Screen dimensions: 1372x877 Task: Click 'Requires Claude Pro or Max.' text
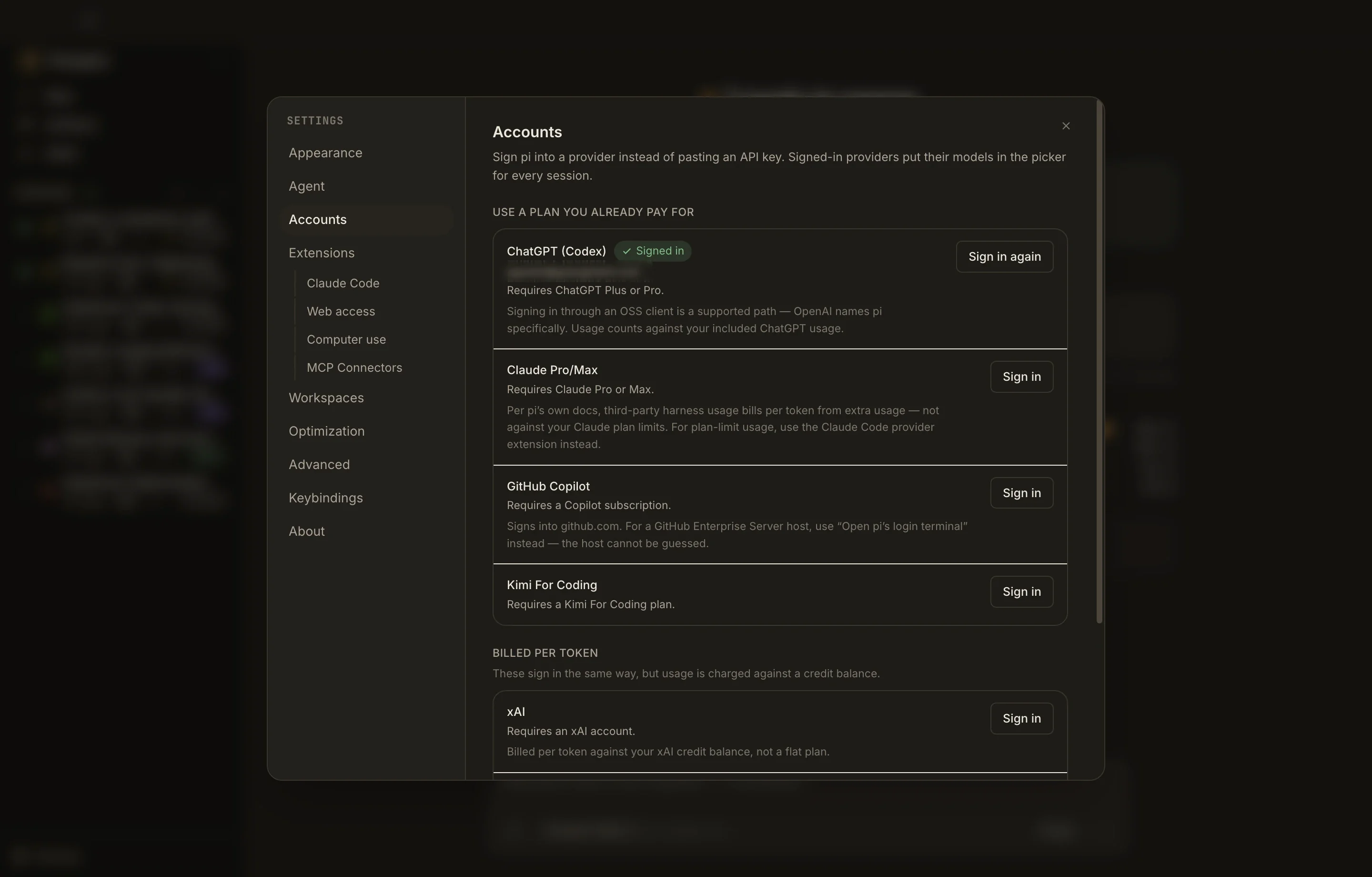tap(580, 389)
